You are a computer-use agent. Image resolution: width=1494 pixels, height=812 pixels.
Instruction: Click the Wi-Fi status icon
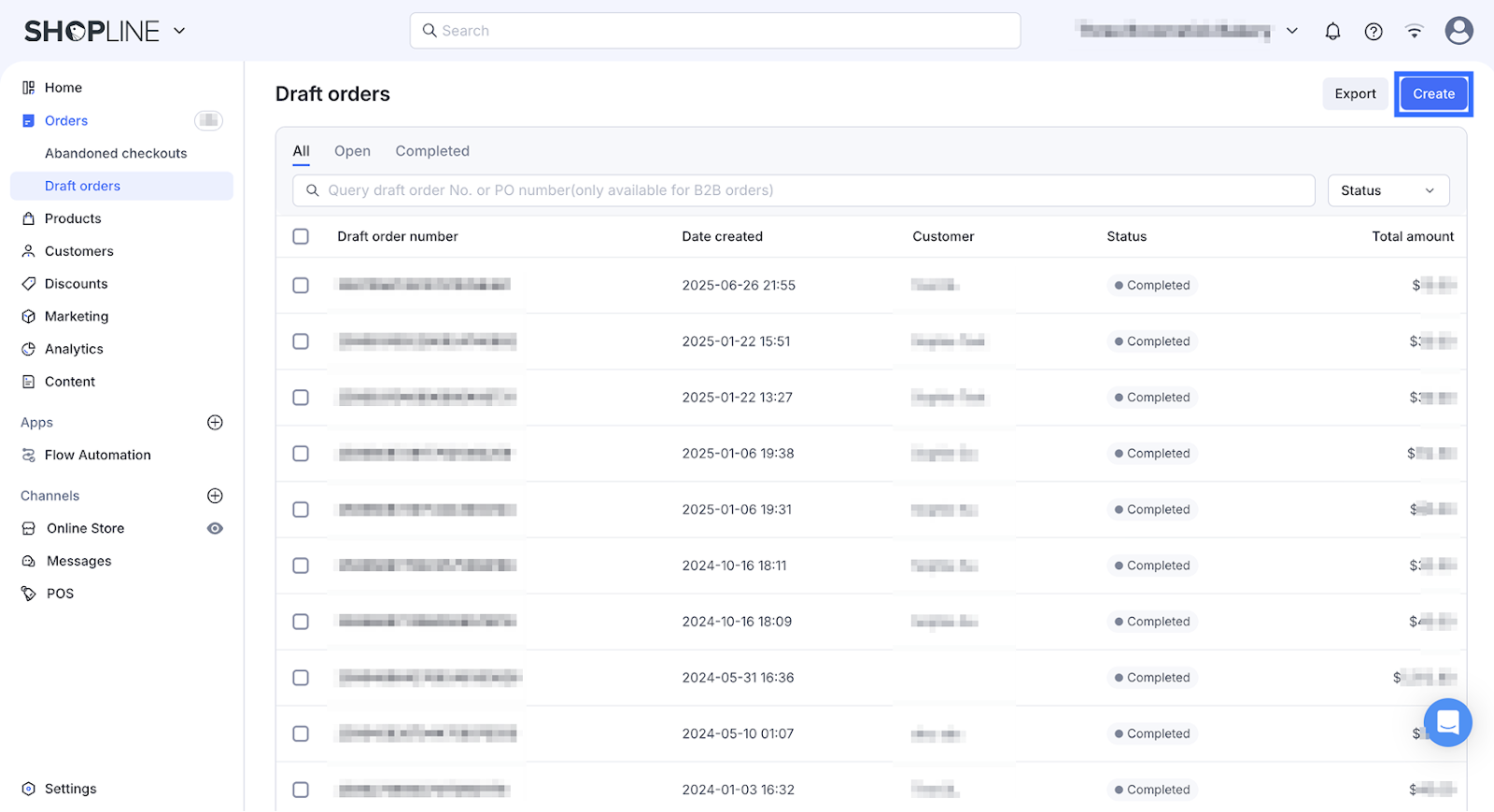(1415, 31)
